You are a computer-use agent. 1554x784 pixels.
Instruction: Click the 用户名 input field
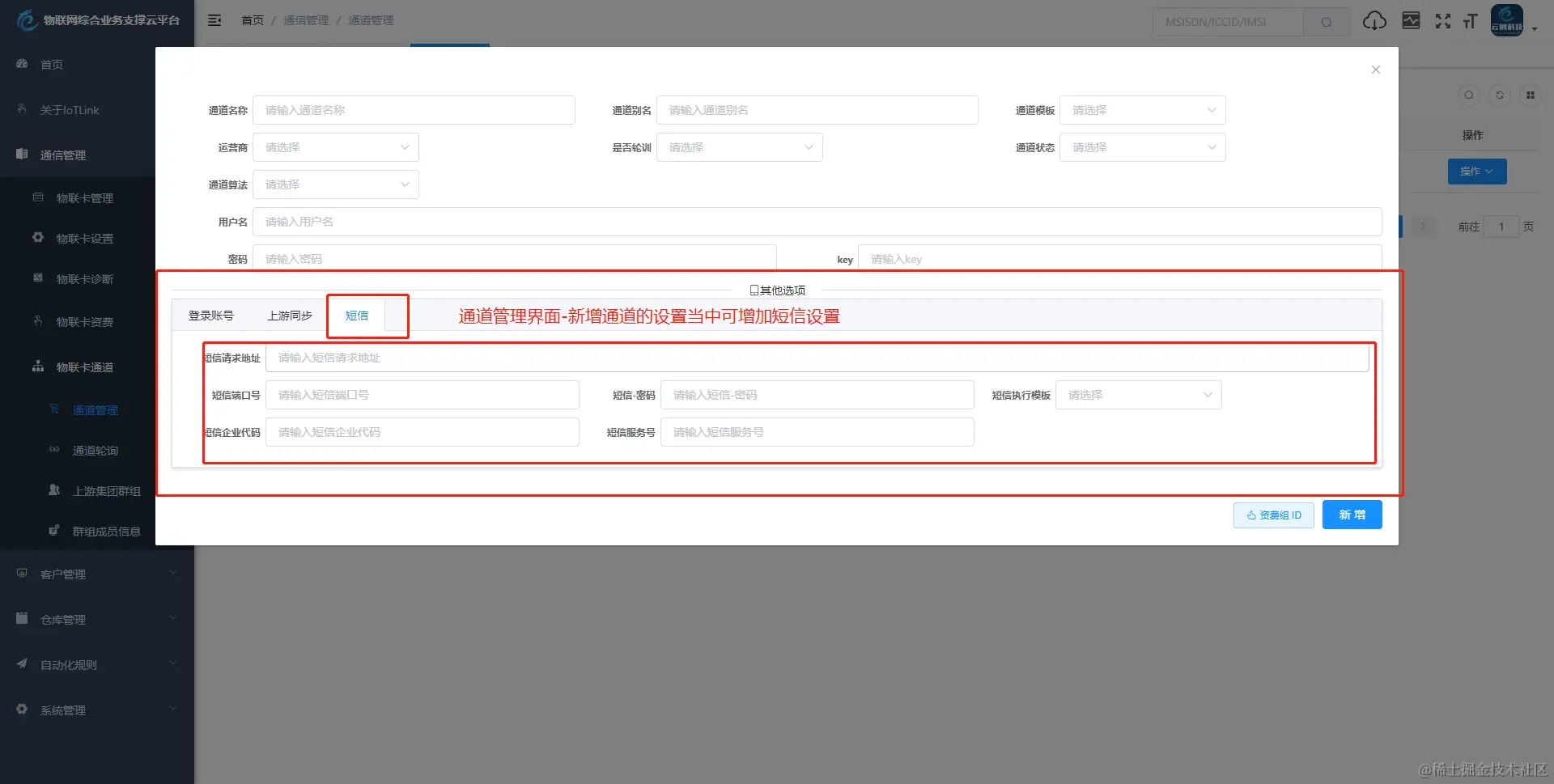(817, 222)
